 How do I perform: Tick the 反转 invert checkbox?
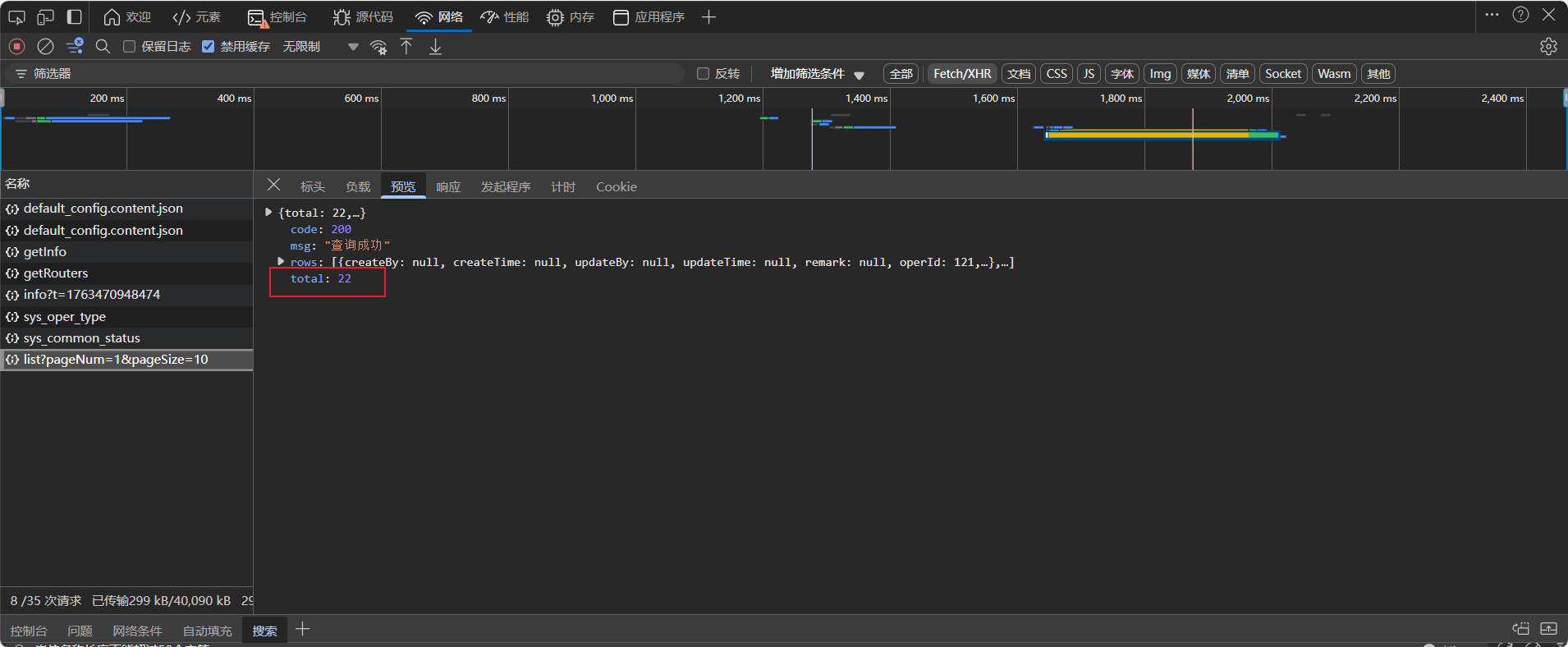pos(703,73)
